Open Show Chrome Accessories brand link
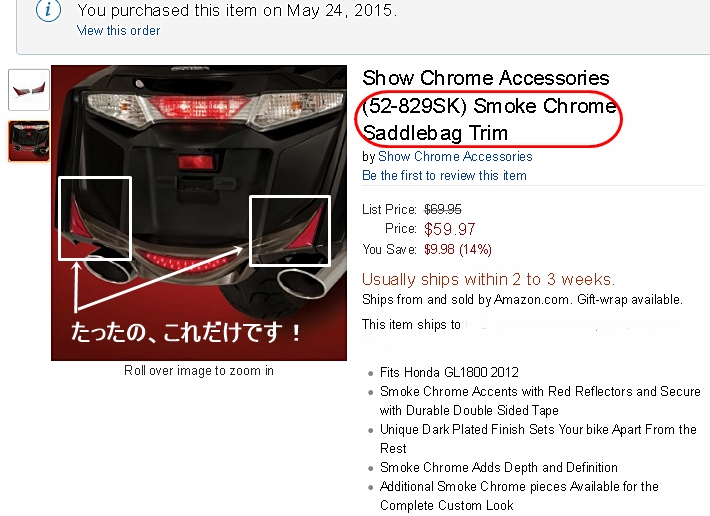Image resolution: width=710 pixels, height=516 pixels. pyautogui.click(x=455, y=156)
